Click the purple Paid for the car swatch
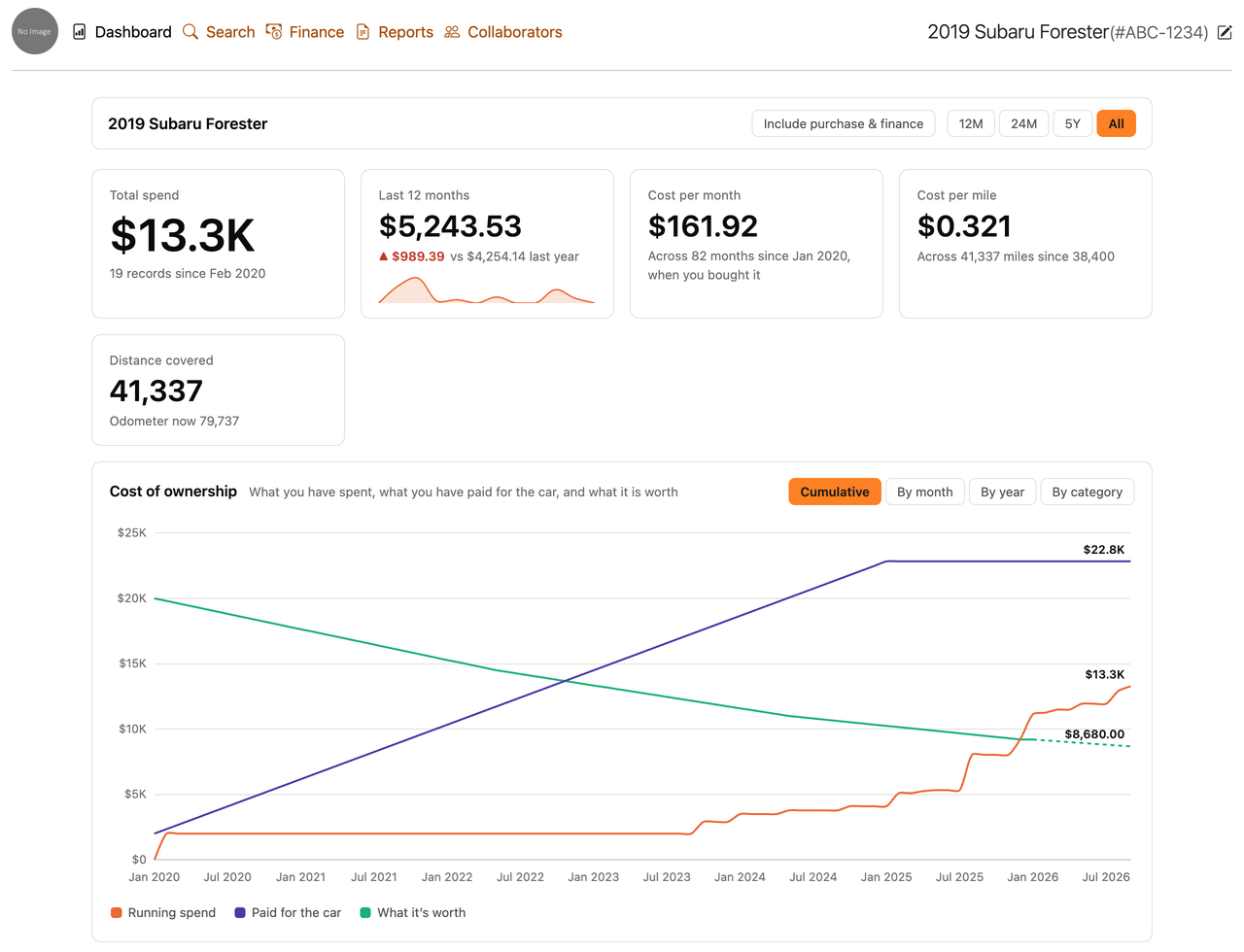Image resolution: width=1244 pixels, height=952 pixels. point(240,912)
